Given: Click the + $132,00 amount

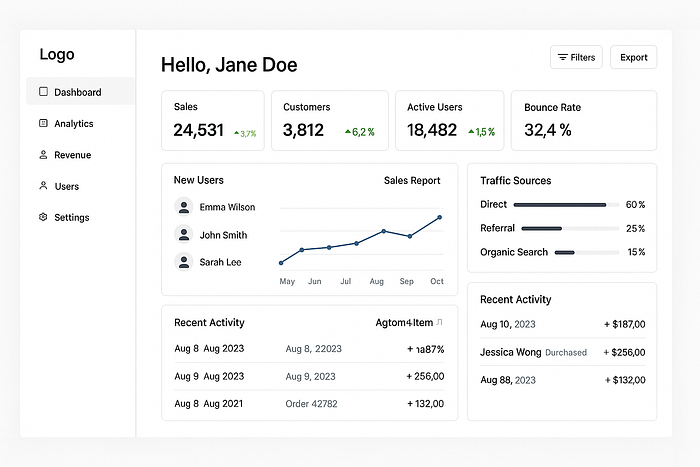Looking at the screenshot, I should 625,380.
